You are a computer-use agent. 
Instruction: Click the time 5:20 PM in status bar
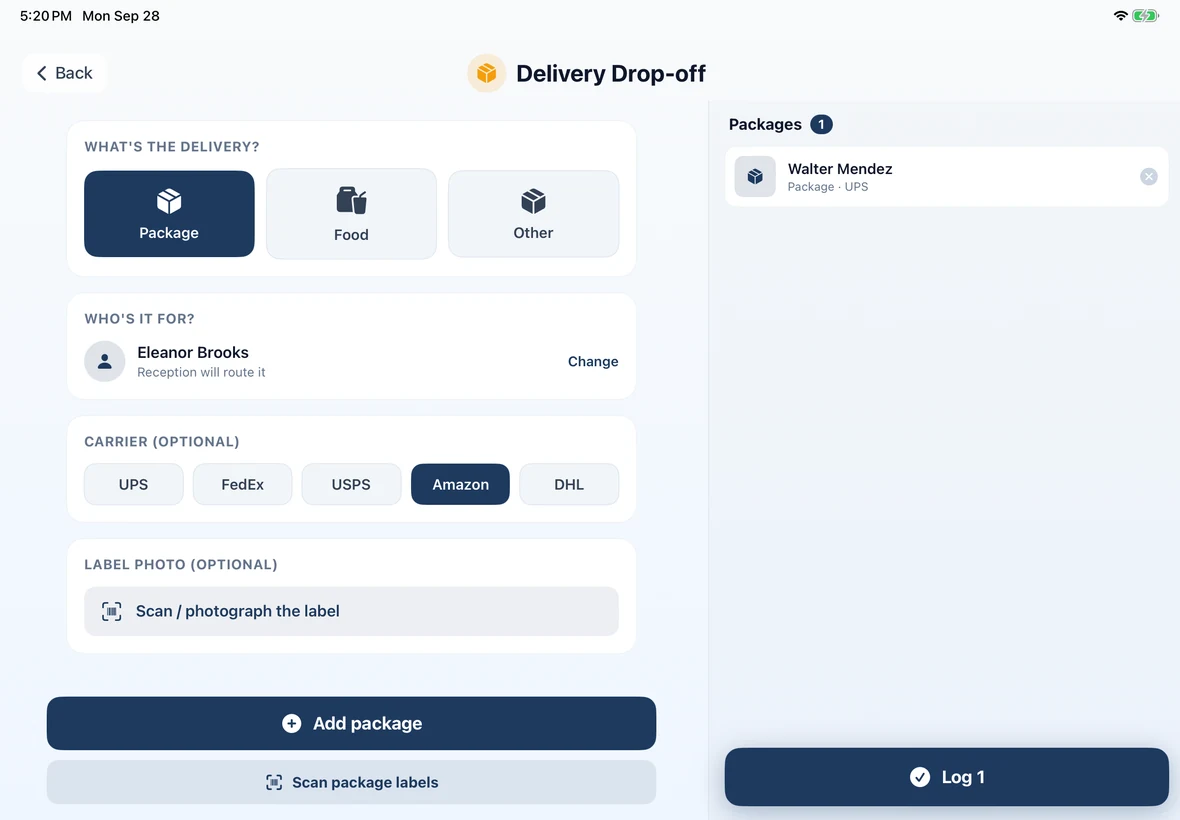(x=46, y=16)
